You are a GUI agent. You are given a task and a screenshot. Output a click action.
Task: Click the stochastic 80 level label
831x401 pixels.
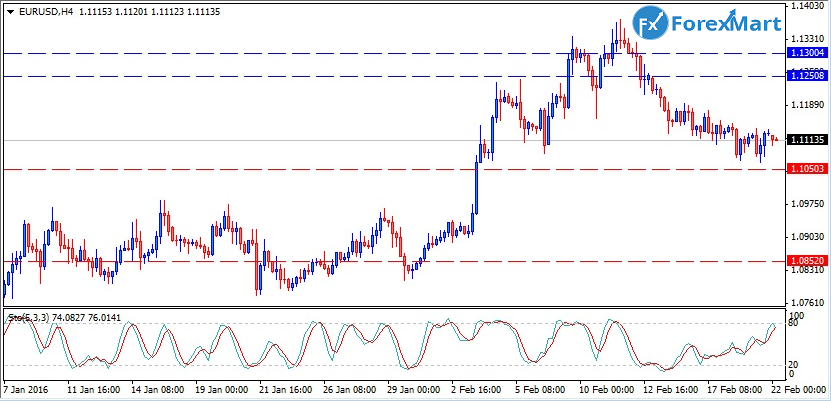[x=793, y=324]
